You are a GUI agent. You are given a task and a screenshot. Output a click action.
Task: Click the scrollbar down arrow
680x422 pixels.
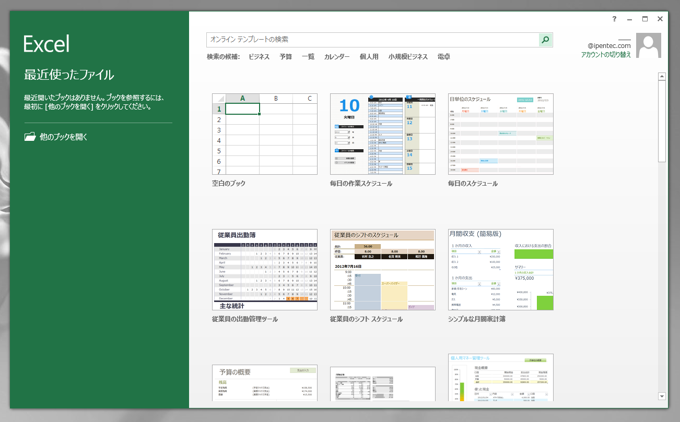662,396
